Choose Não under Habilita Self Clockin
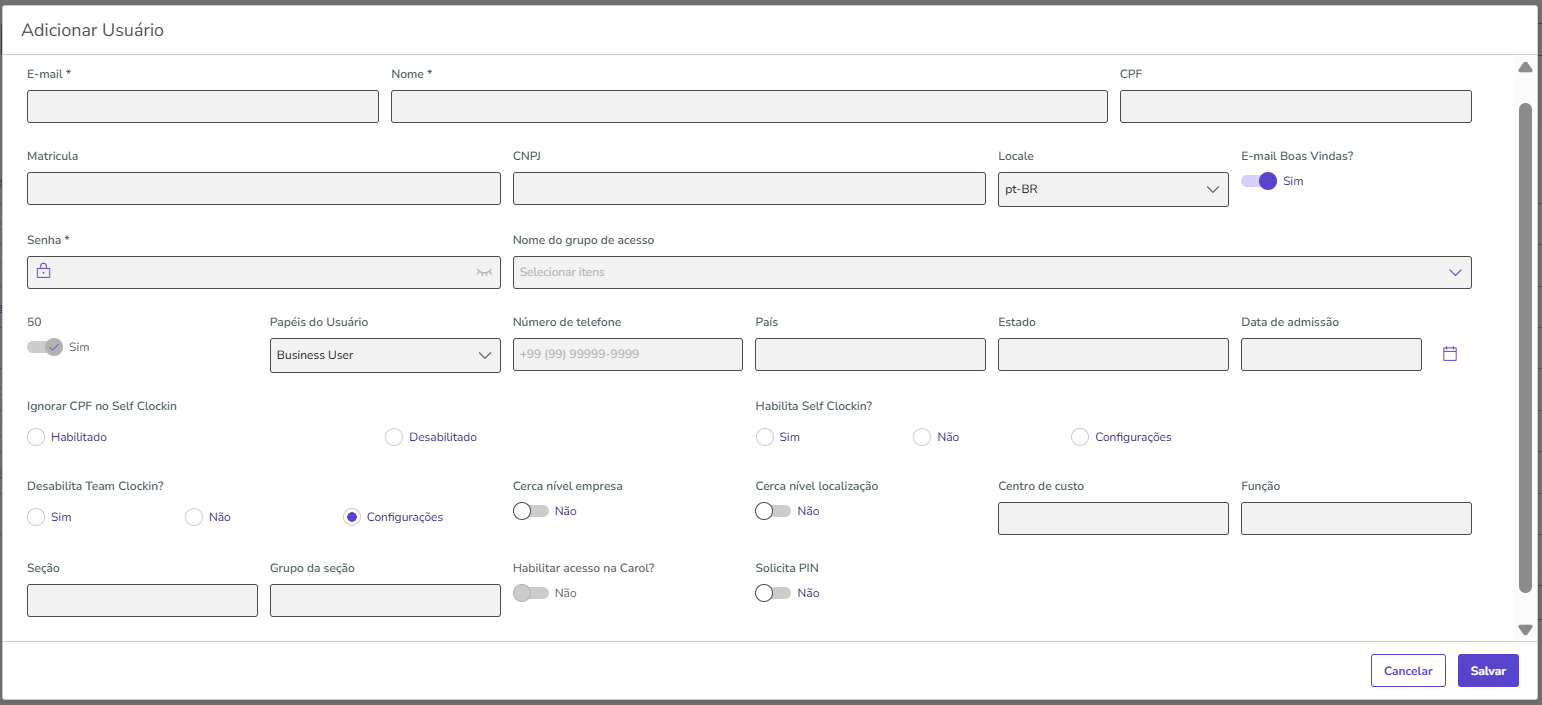 tap(922, 437)
